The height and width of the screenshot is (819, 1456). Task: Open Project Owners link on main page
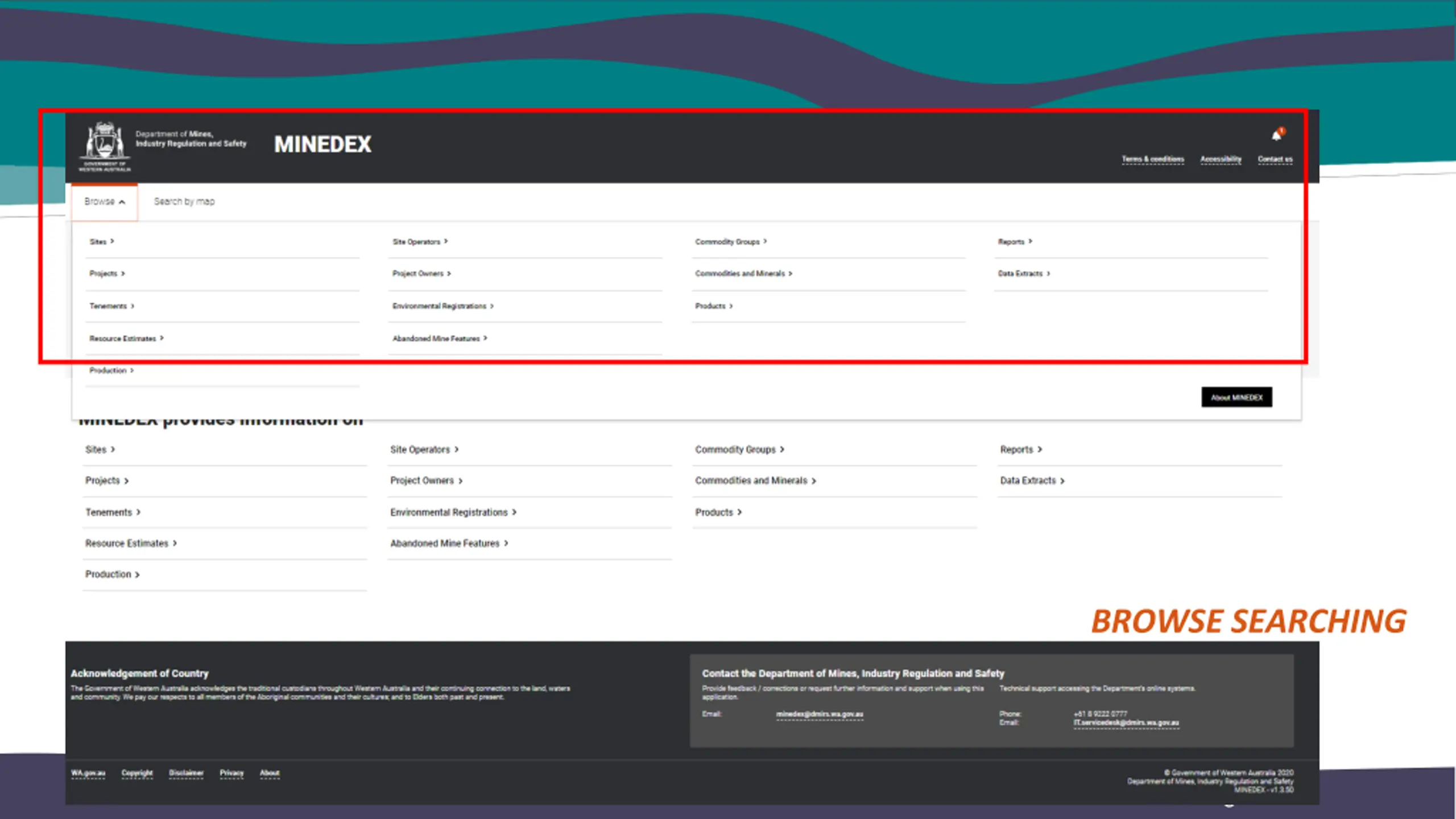(427, 481)
